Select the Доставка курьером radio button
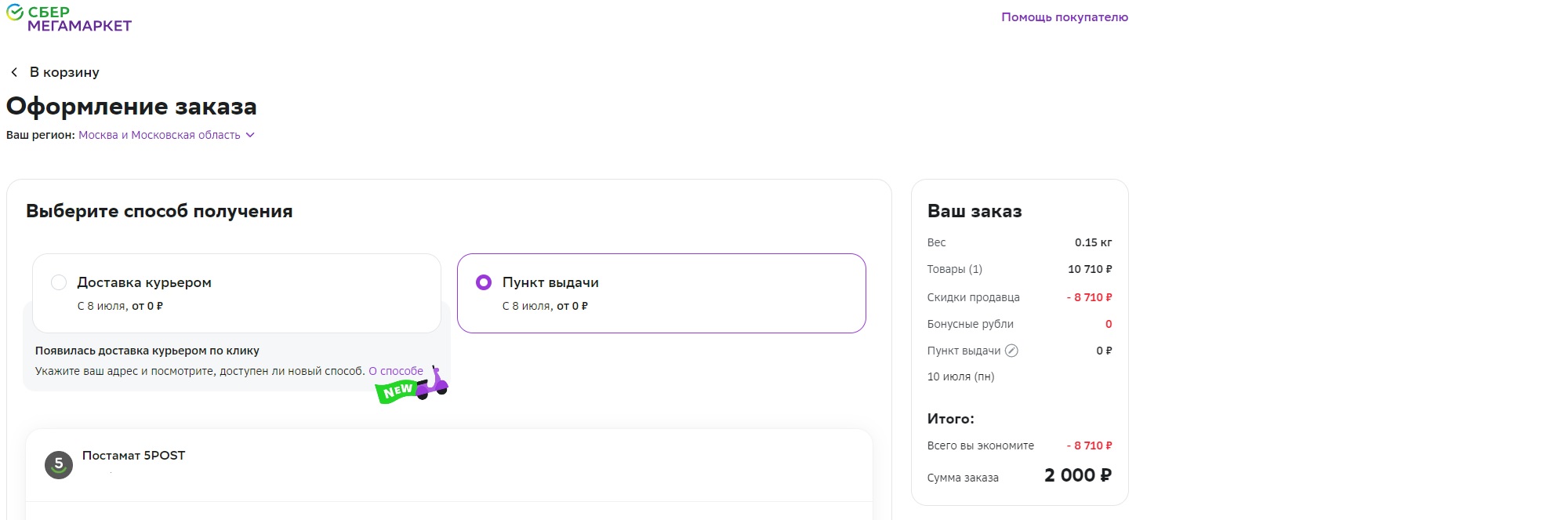The image size is (1568, 520). (x=59, y=282)
